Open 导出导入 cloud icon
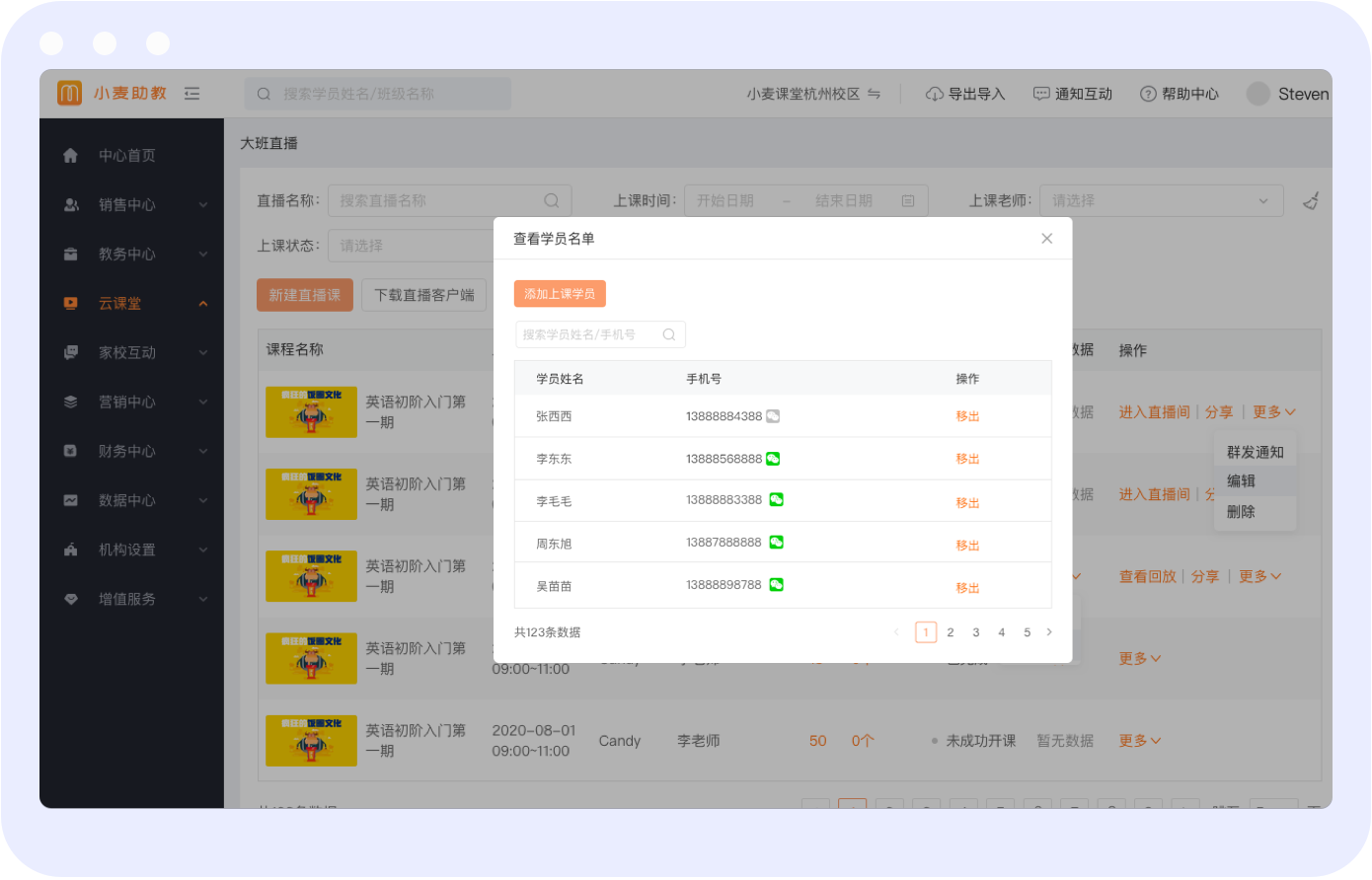Image resolution: width=1372 pixels, height=880 pixels. pos(934,94)
